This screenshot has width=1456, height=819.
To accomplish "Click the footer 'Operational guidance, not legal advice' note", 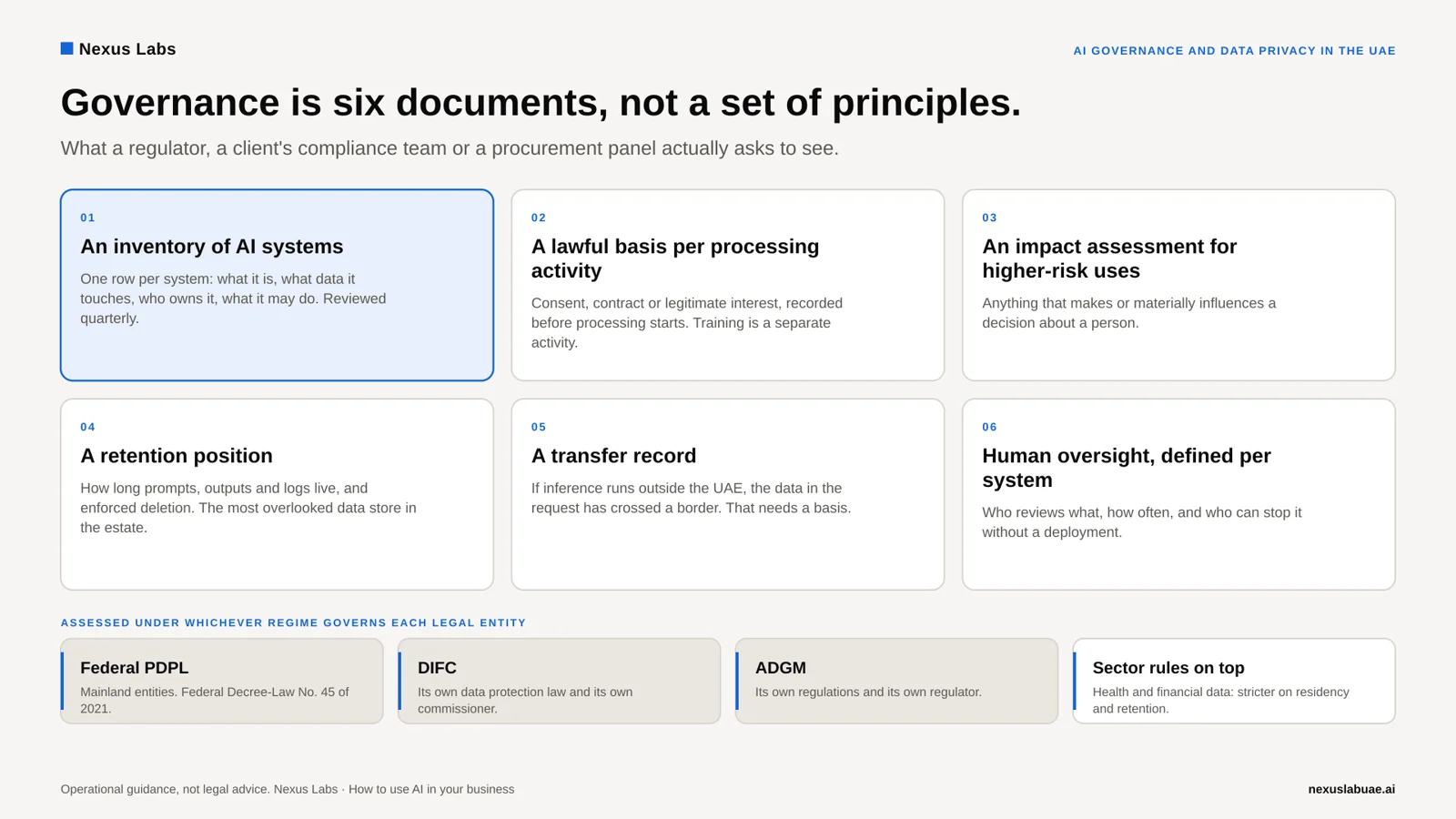I will [288, 789].
